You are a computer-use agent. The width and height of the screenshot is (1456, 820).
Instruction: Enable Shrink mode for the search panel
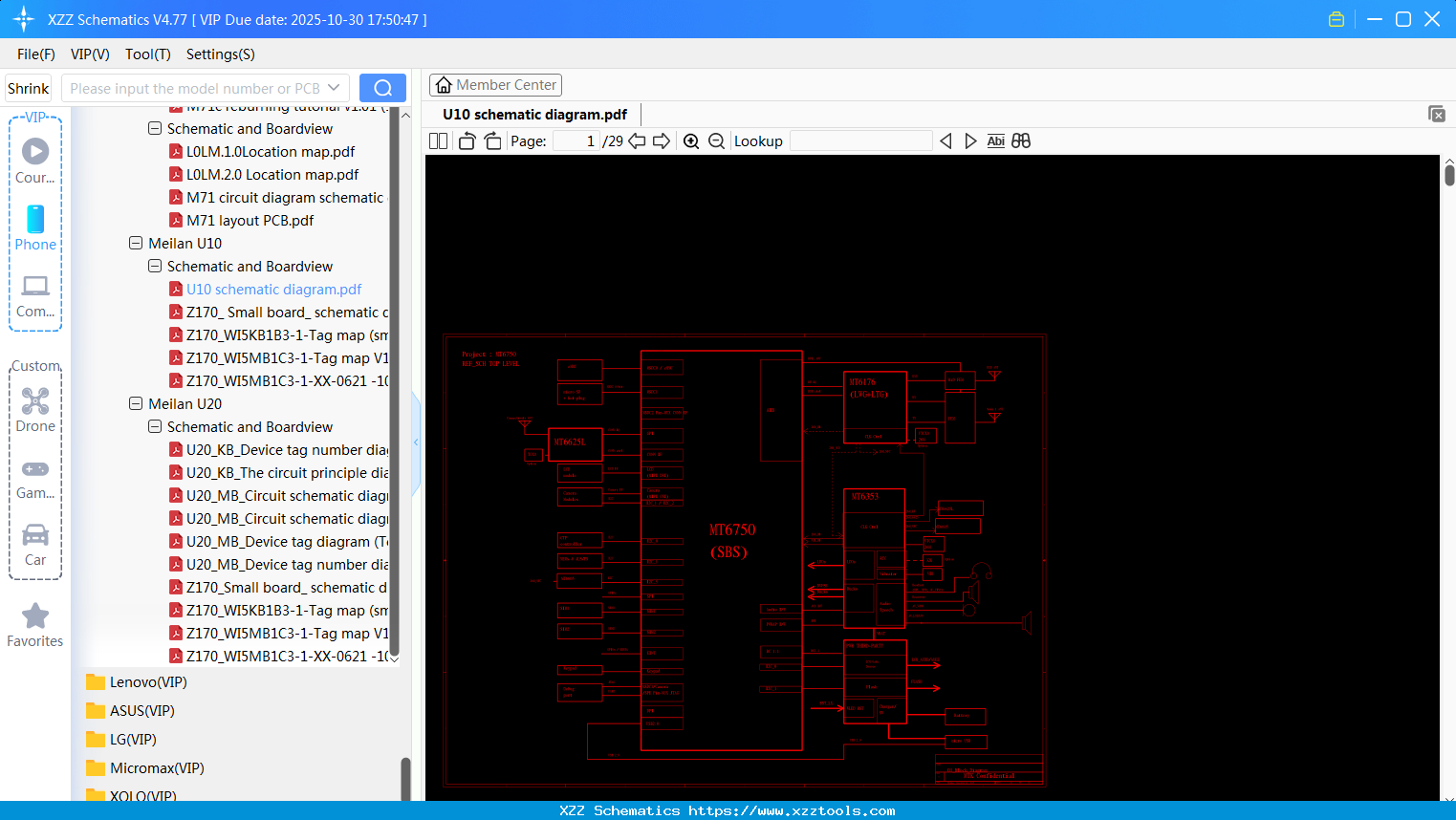(x=28, y=87)
